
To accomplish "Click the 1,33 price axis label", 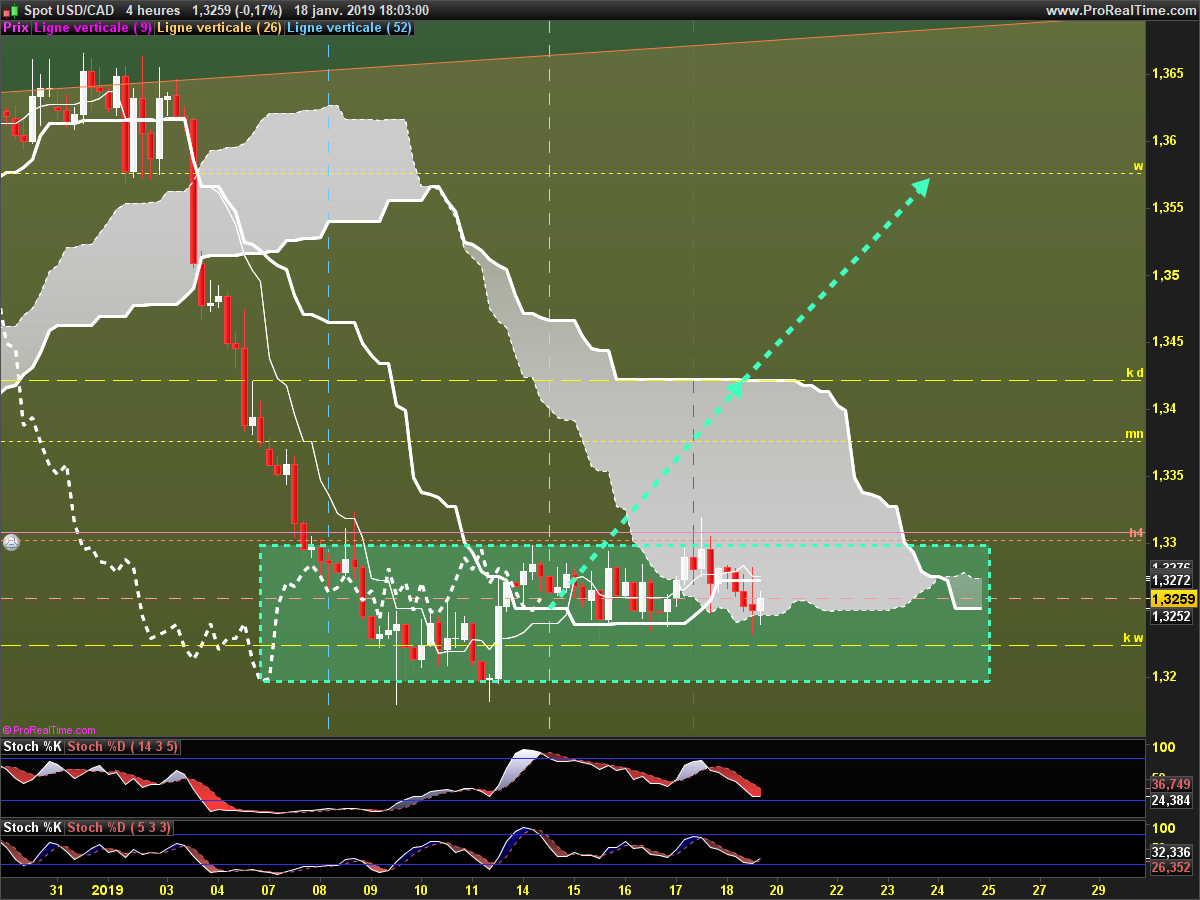I will tap(1164, 542).
